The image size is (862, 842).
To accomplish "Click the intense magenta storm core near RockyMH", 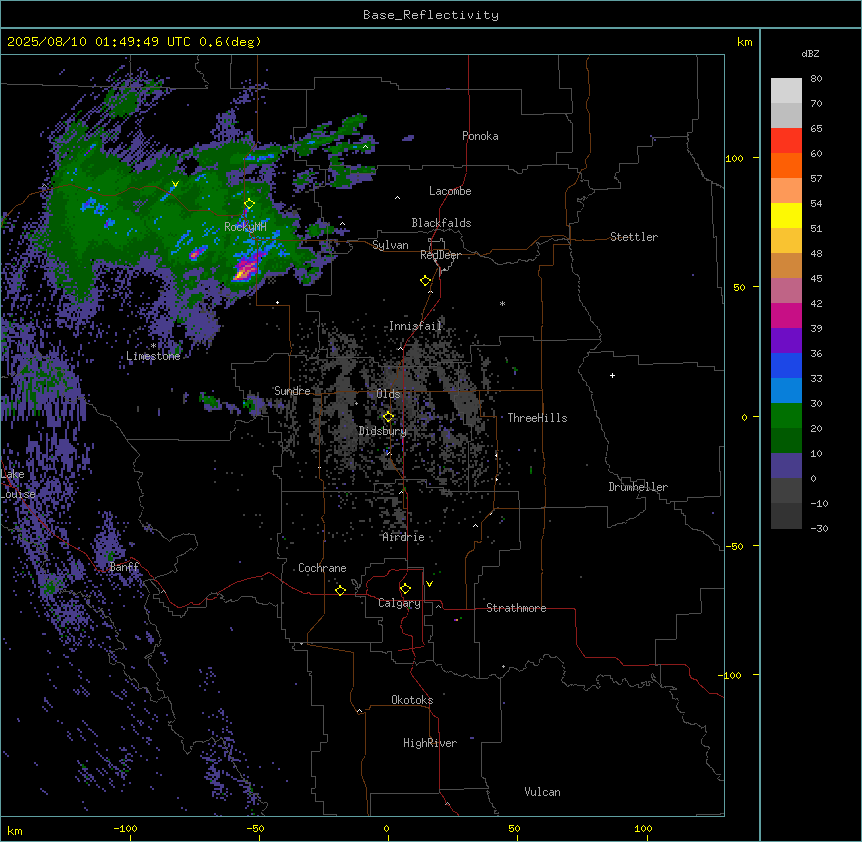I will (246, 270).
